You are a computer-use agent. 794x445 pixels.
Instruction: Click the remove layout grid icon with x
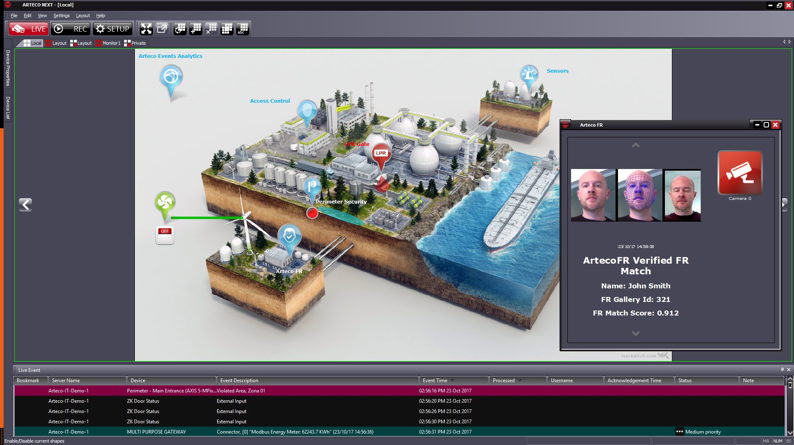click(x=211, y=29)
